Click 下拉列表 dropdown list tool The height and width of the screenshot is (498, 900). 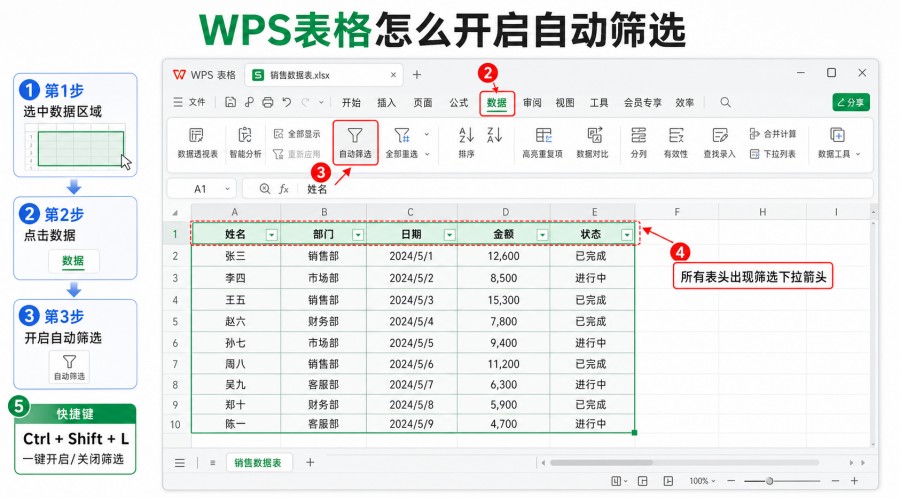tap(773, 154)
